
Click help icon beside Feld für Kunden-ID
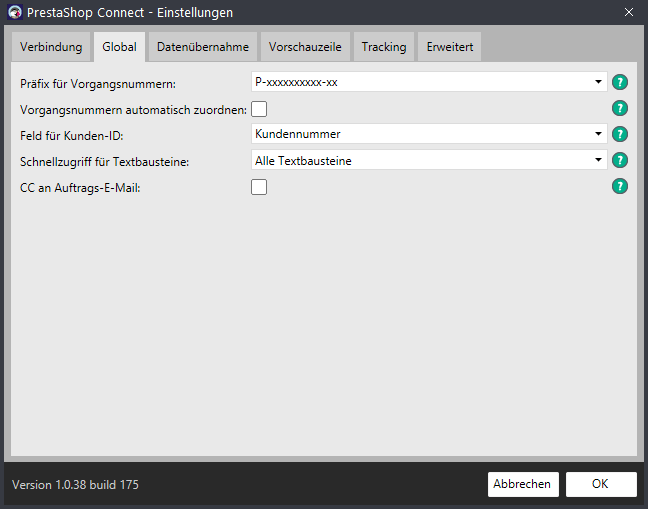[619, 134]
